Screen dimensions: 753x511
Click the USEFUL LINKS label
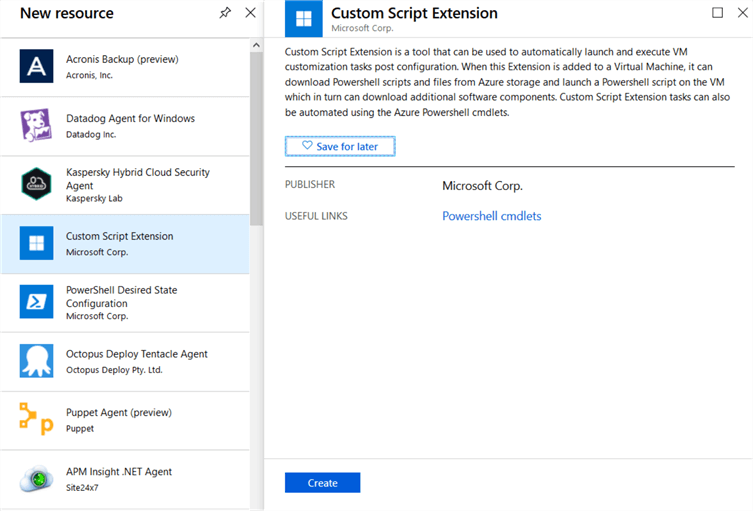316,216
